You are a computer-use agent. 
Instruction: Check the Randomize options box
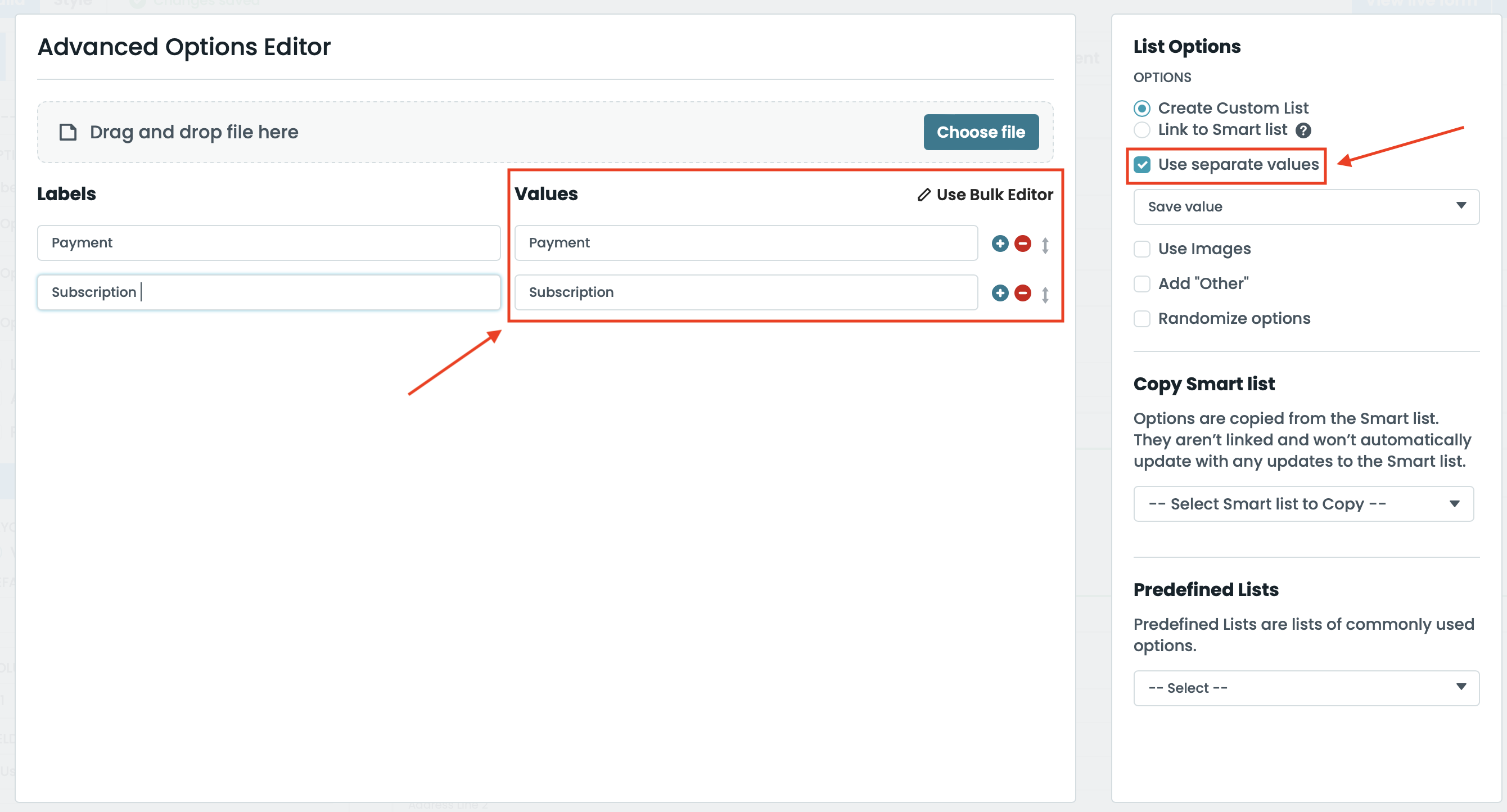point(1142,319)
